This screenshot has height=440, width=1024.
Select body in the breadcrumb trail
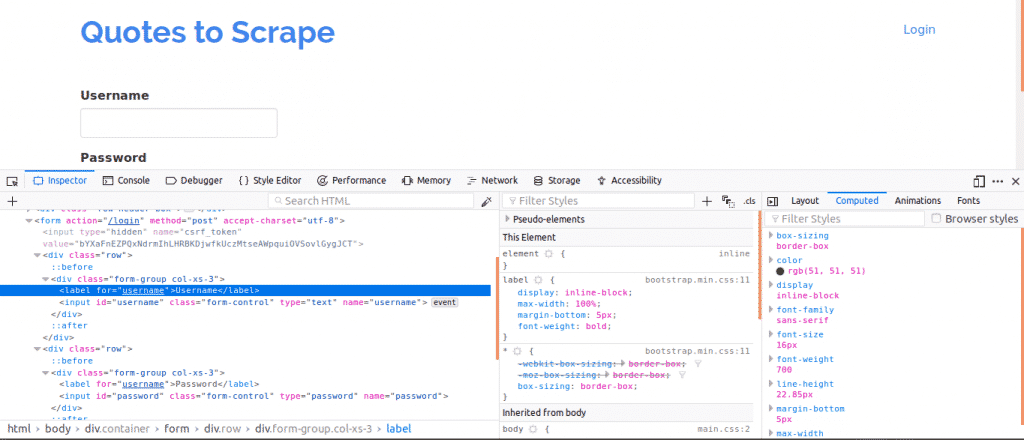tap(57, 429)
